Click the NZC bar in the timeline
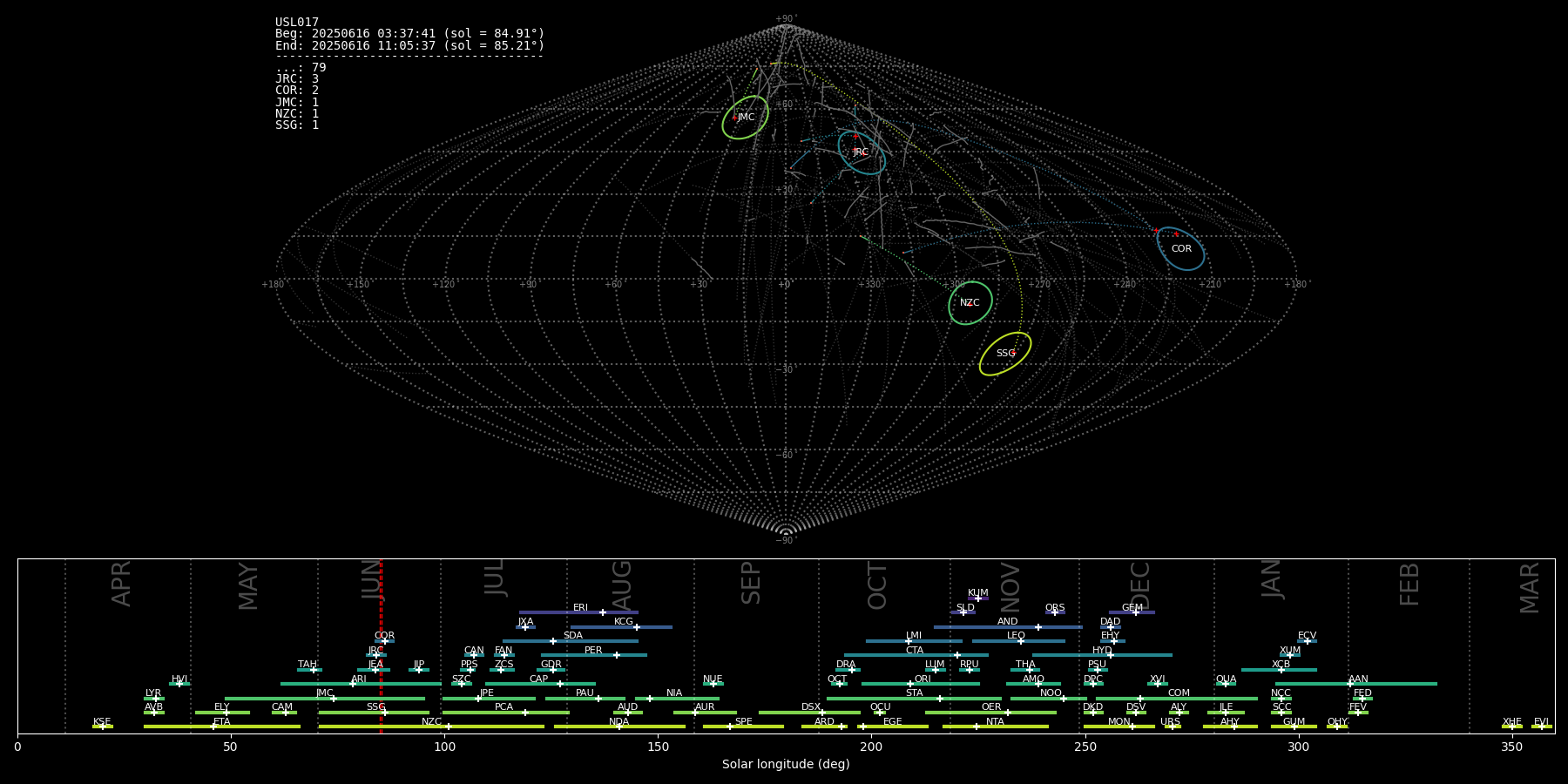Viewport: 1568px width, 784px height. [x=431, y=727]
